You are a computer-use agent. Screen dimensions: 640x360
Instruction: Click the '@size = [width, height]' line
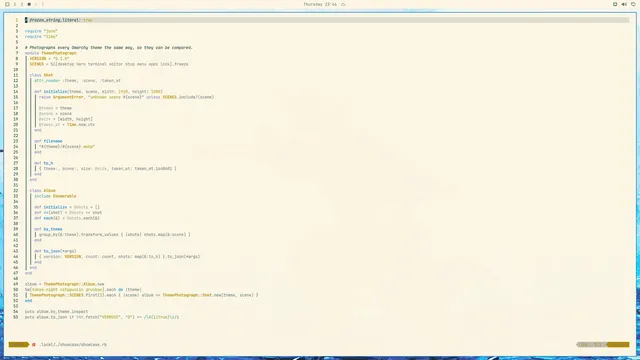point(66,119)
